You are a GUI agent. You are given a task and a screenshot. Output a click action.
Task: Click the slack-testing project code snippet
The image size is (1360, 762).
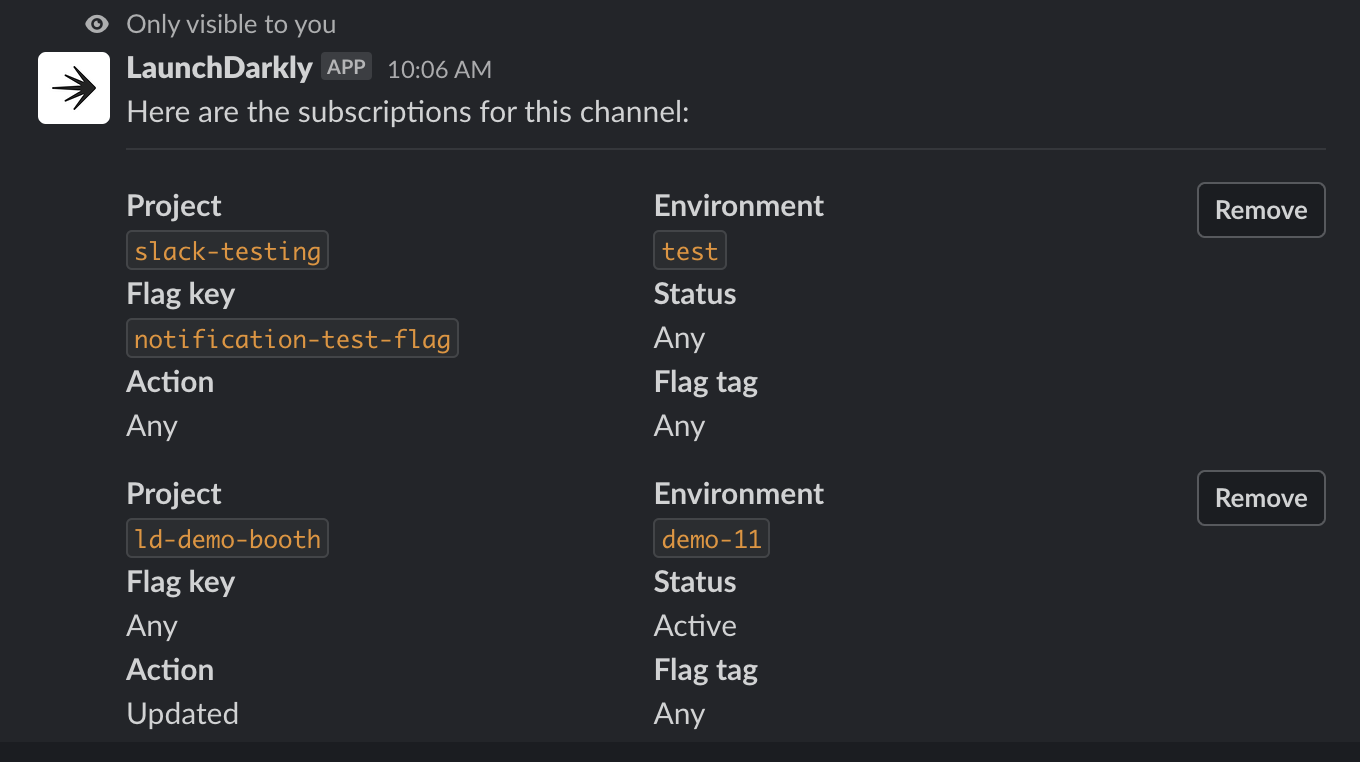pyautogui.click(x=227, y=250)
